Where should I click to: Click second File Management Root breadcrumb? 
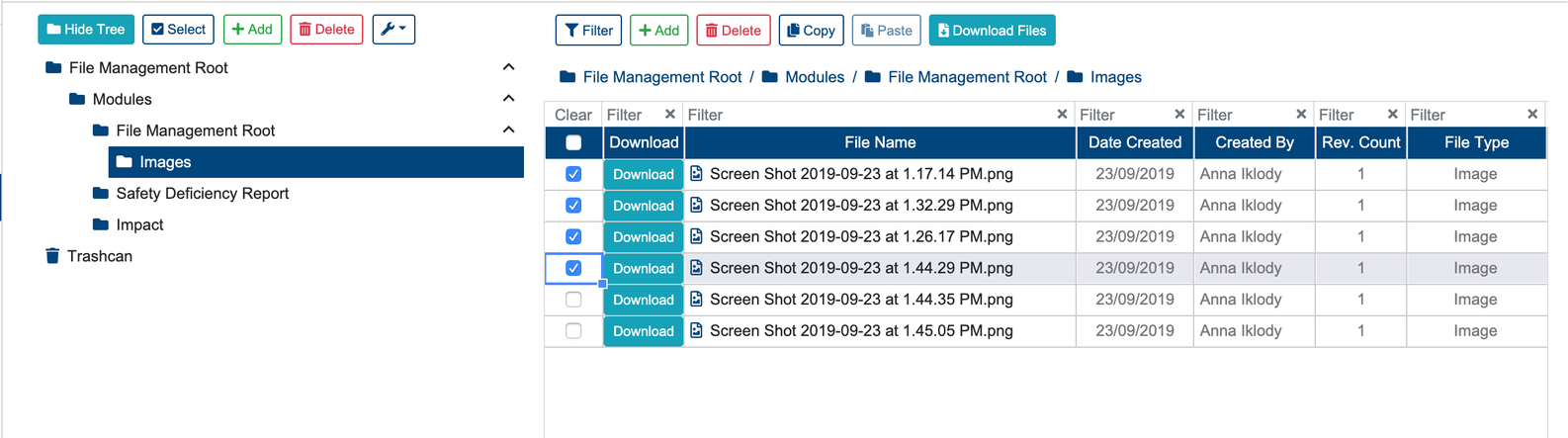point(967,77)
